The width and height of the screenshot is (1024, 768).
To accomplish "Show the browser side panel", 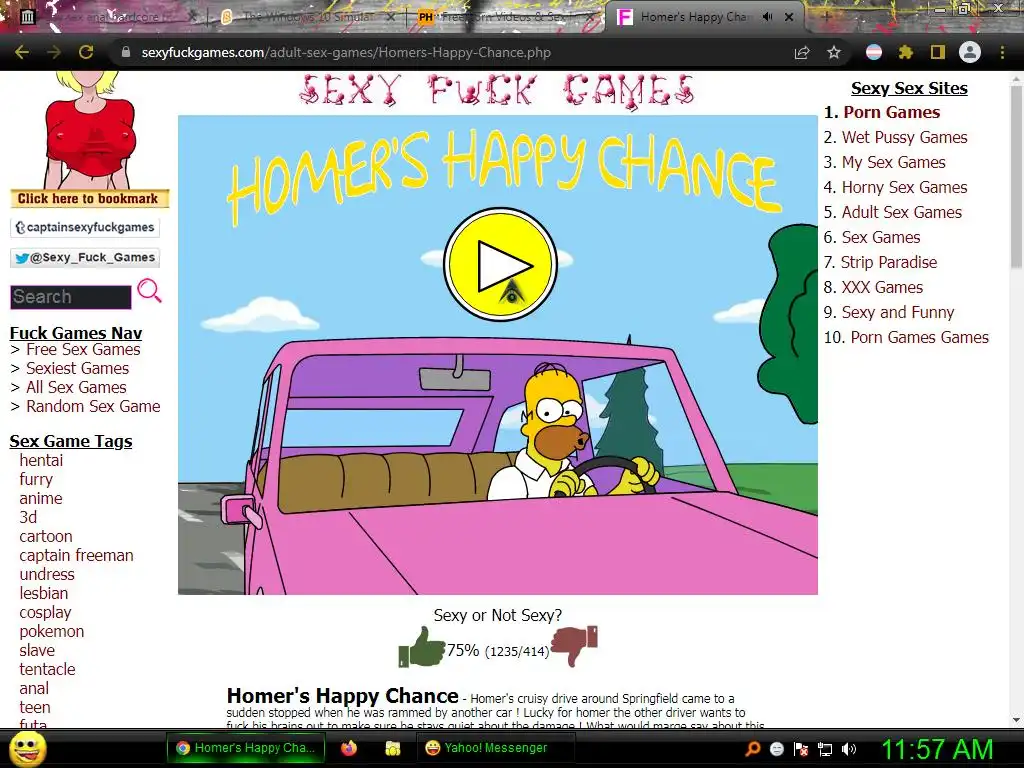I will click(x=938, y=52).
